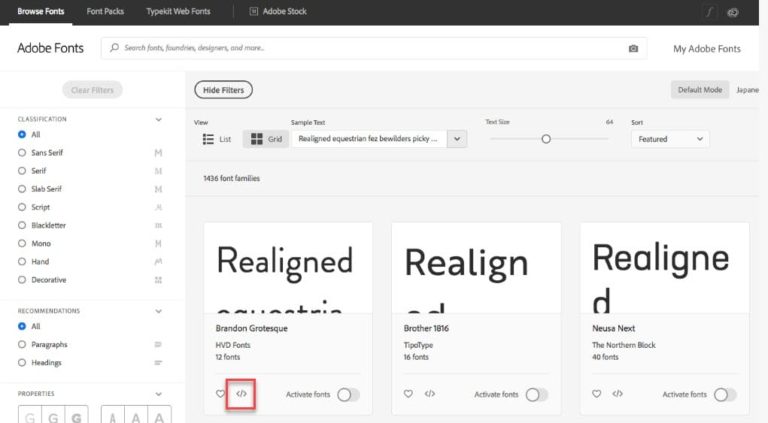Open the Brother 1816 preview thumbnail
The width and height of the screenshot is (768, 423).
[x=476, y=268]
